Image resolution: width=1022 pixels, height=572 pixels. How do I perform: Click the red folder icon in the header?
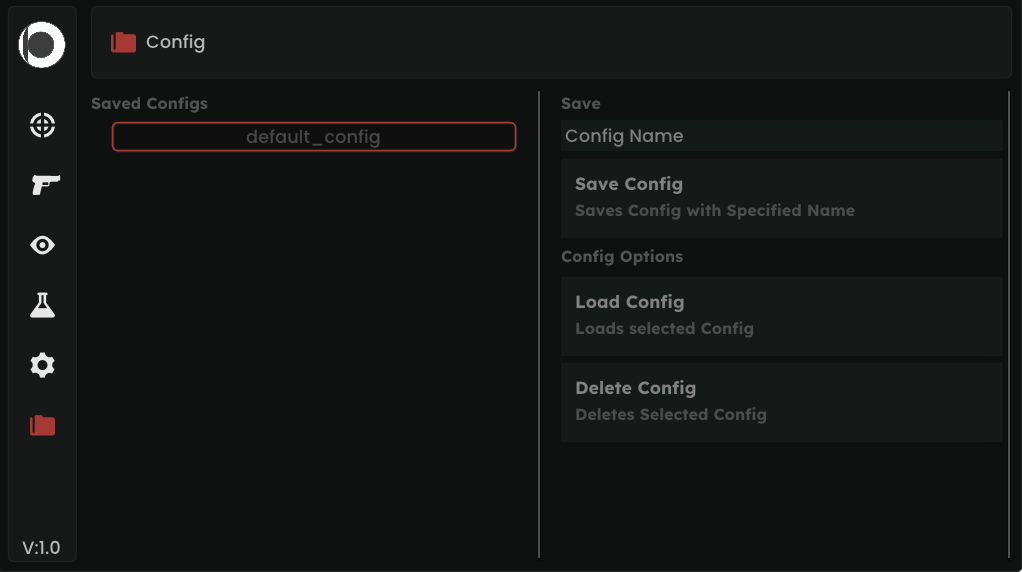pyautogui.click(x=123, y=42)
